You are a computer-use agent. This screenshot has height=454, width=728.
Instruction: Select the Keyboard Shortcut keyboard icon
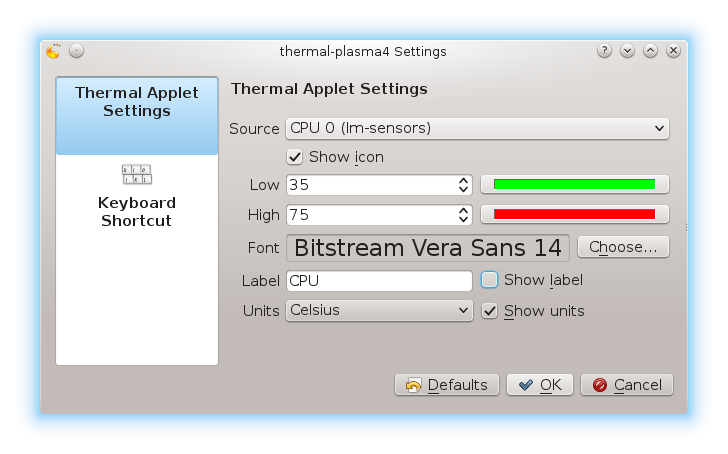click(137, 175)
